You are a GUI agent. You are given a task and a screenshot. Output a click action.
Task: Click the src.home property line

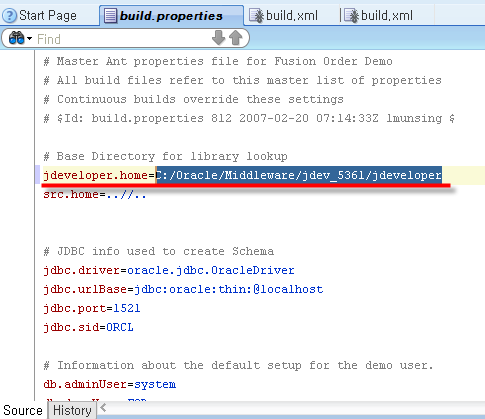(95, 194)
